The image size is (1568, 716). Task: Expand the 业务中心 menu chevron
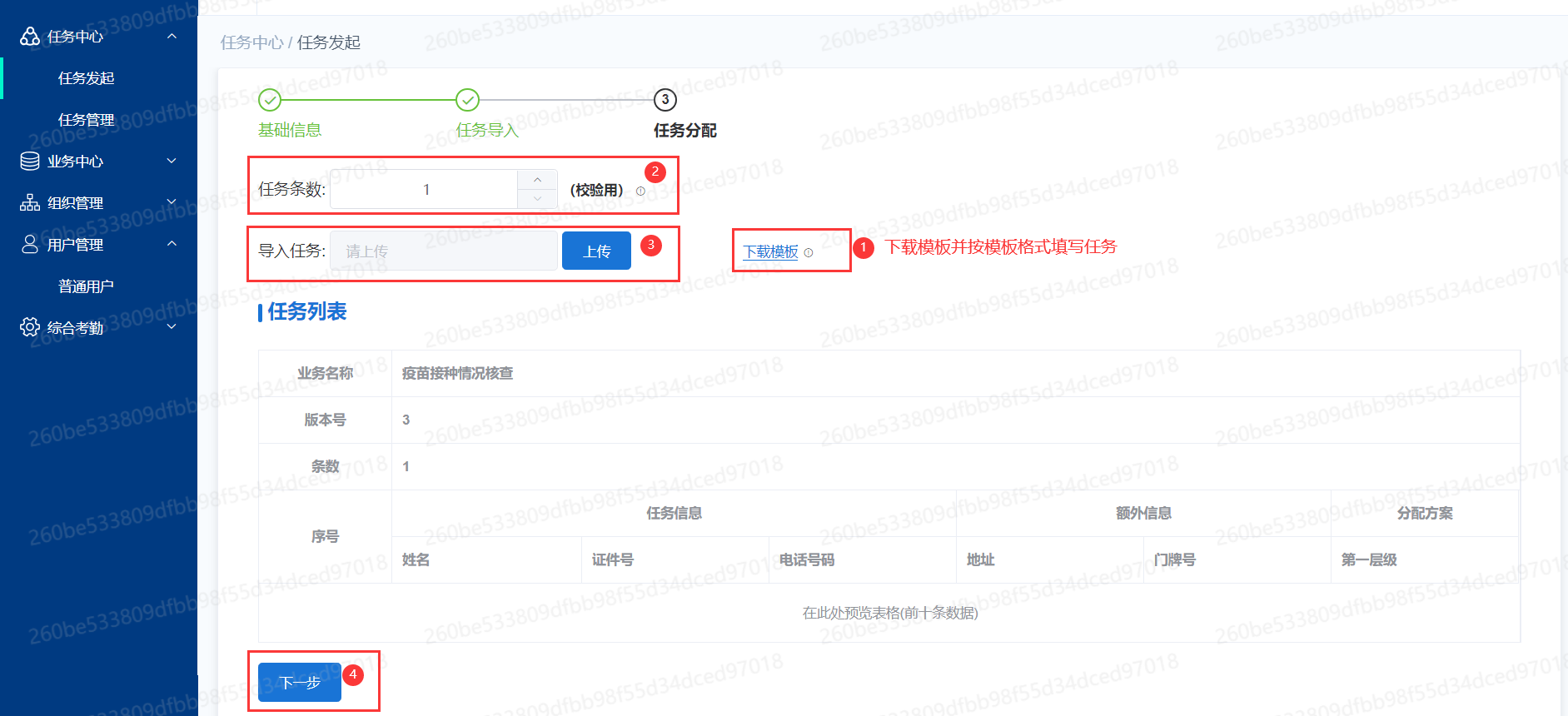coord(172,161)
